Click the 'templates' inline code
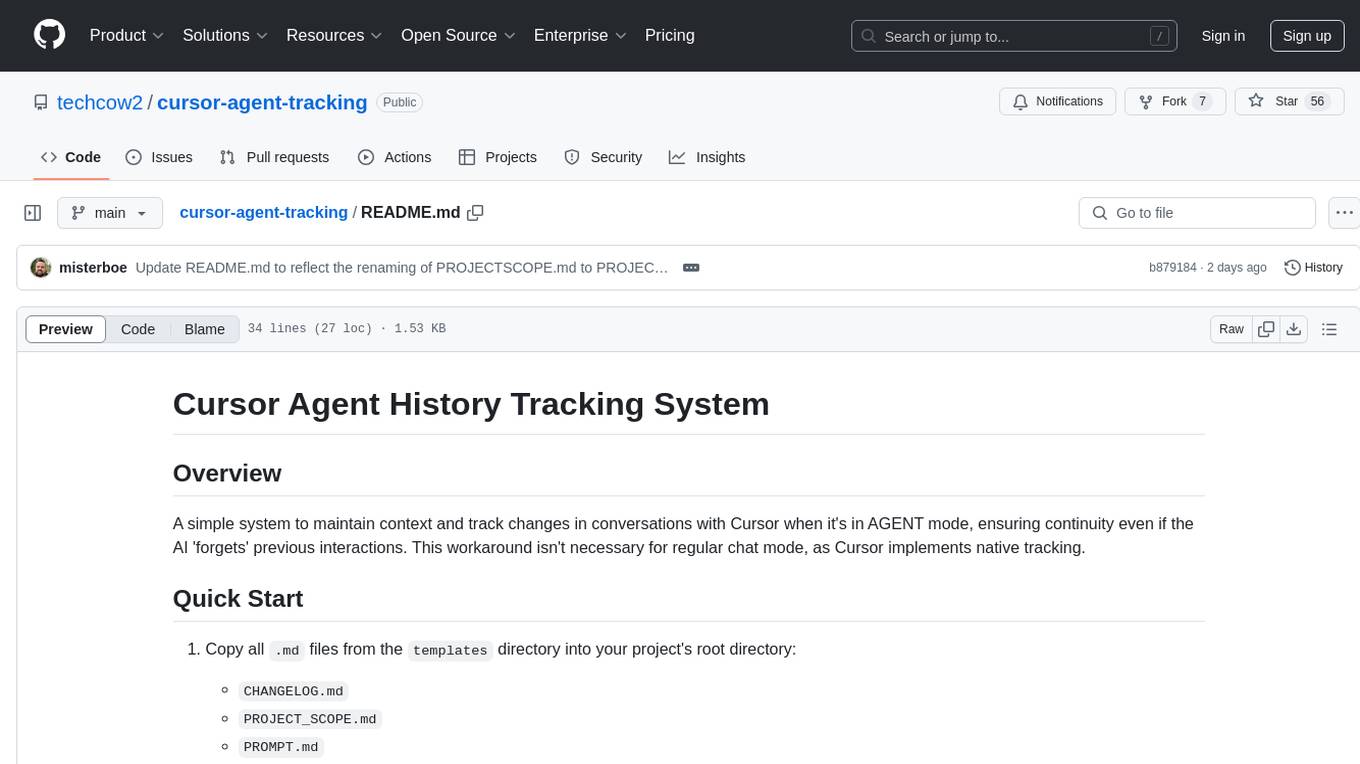Viewport: 1360px width, 764px height. click(x=450, y=650)
